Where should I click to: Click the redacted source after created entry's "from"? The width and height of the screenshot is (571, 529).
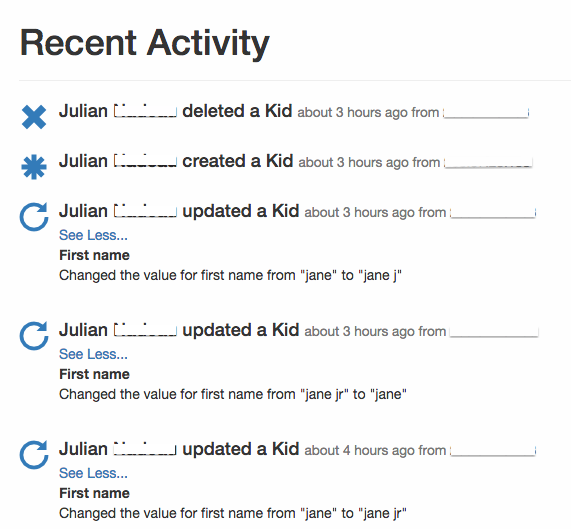pyautogui.click(x=488, y=162)
